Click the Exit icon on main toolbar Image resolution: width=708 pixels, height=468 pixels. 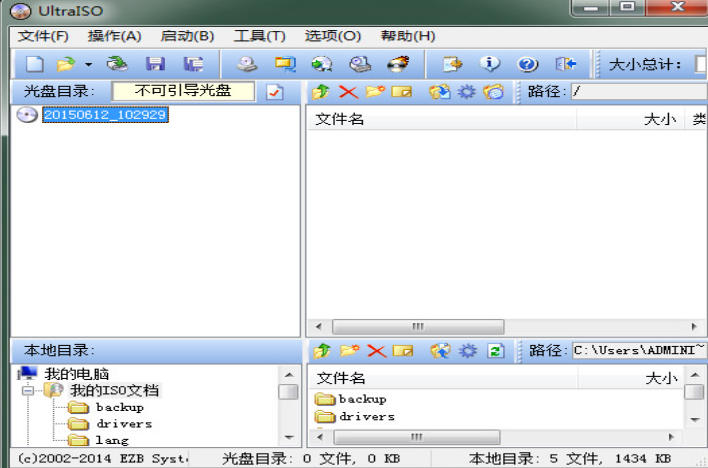(566, 64)
